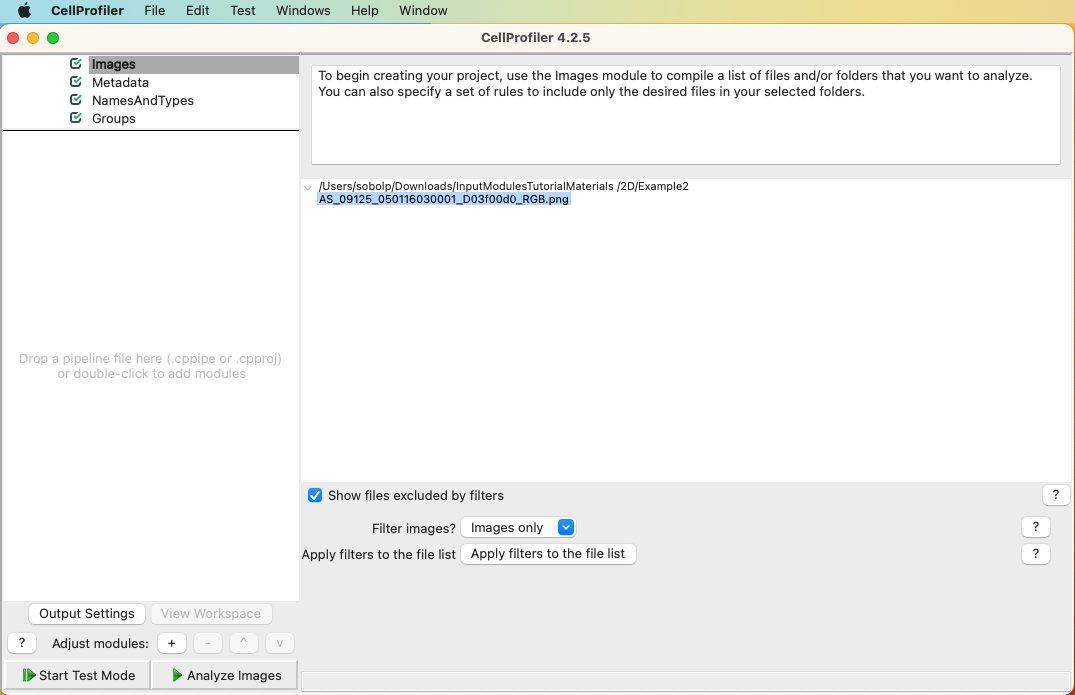The image size is (1075, 695).
Task: Collapse the Example2 folder disclosure triangle
Action: [308, 187]
